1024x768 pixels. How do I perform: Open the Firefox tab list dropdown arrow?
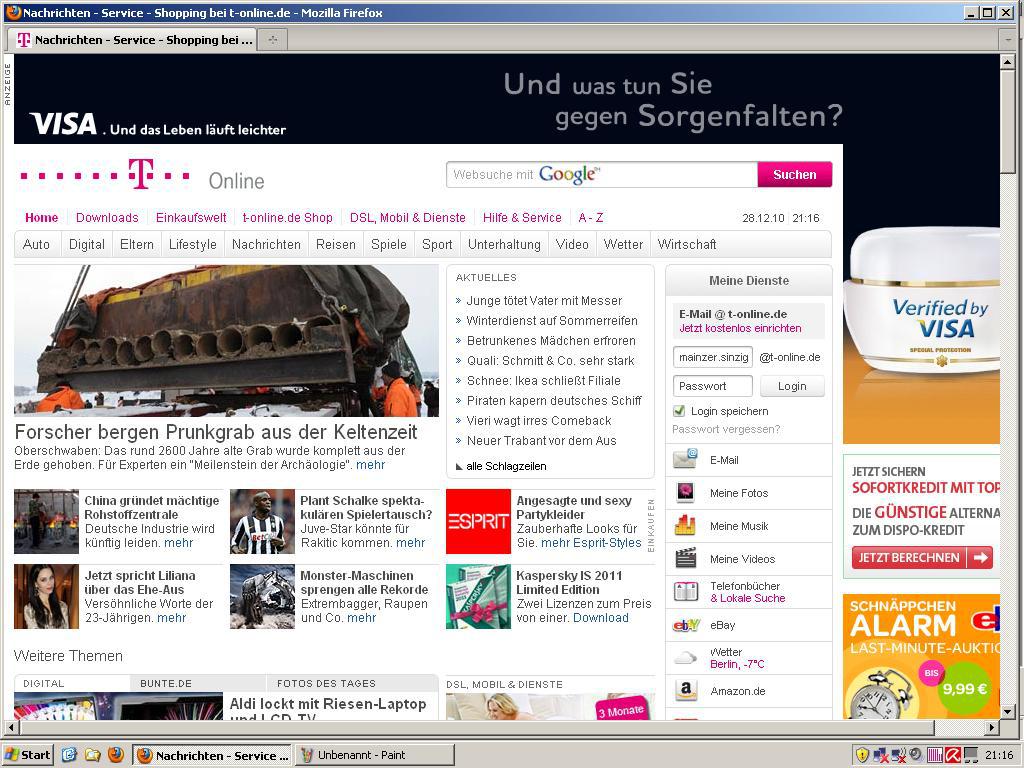click(1008, 40)
